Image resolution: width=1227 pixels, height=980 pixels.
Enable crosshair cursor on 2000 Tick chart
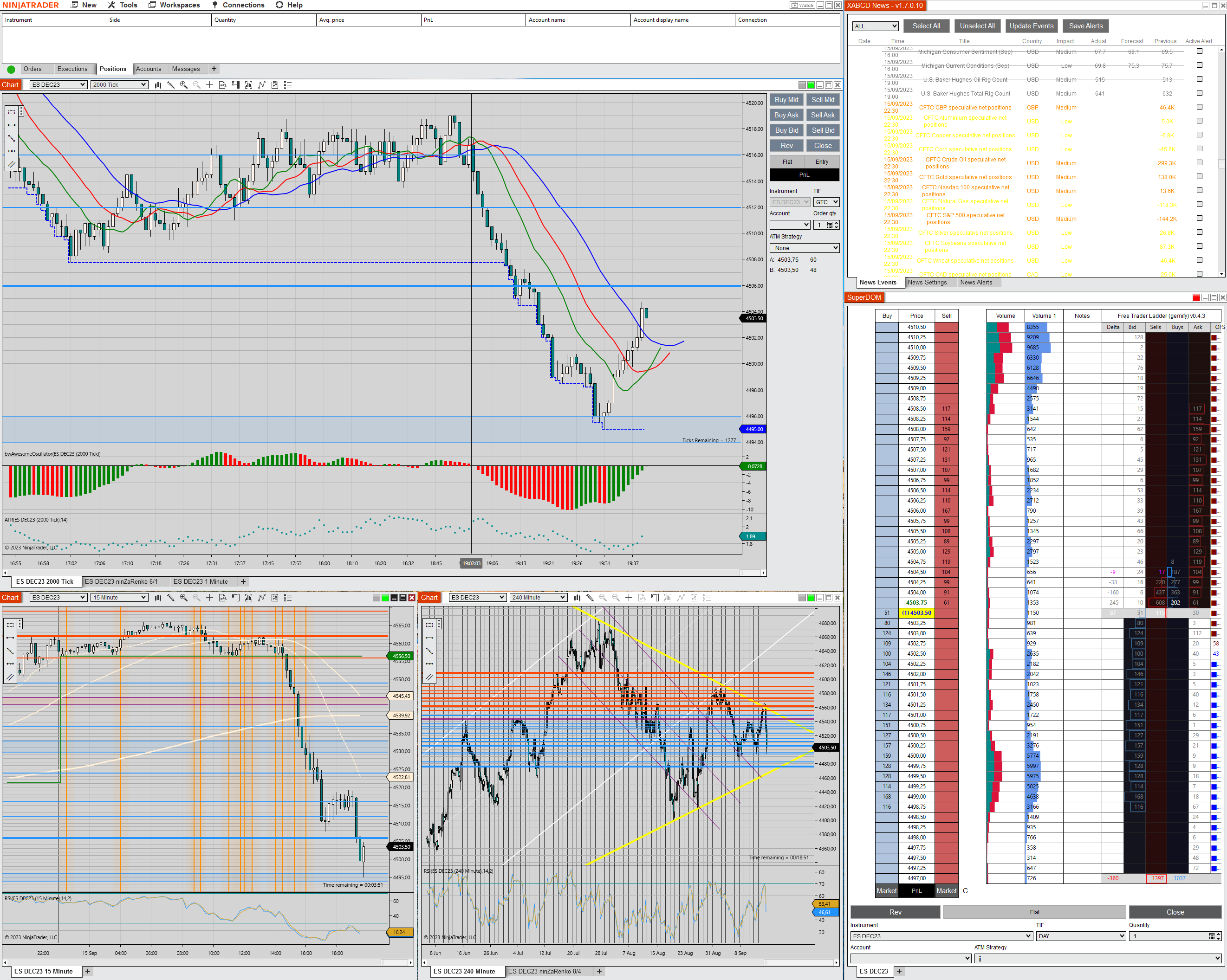[x=209, y=85]
